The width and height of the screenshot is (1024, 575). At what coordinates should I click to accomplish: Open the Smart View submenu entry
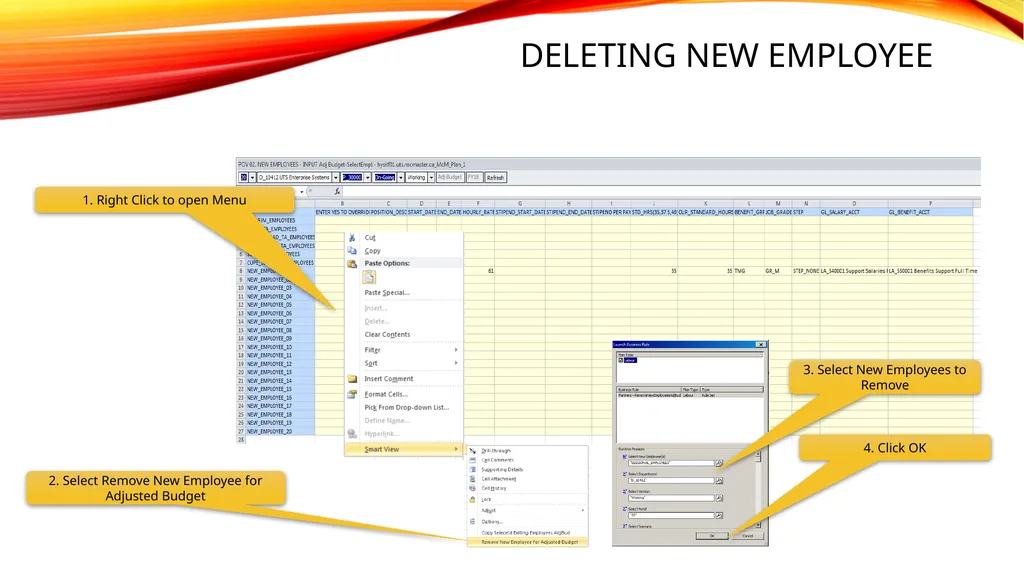404,450
